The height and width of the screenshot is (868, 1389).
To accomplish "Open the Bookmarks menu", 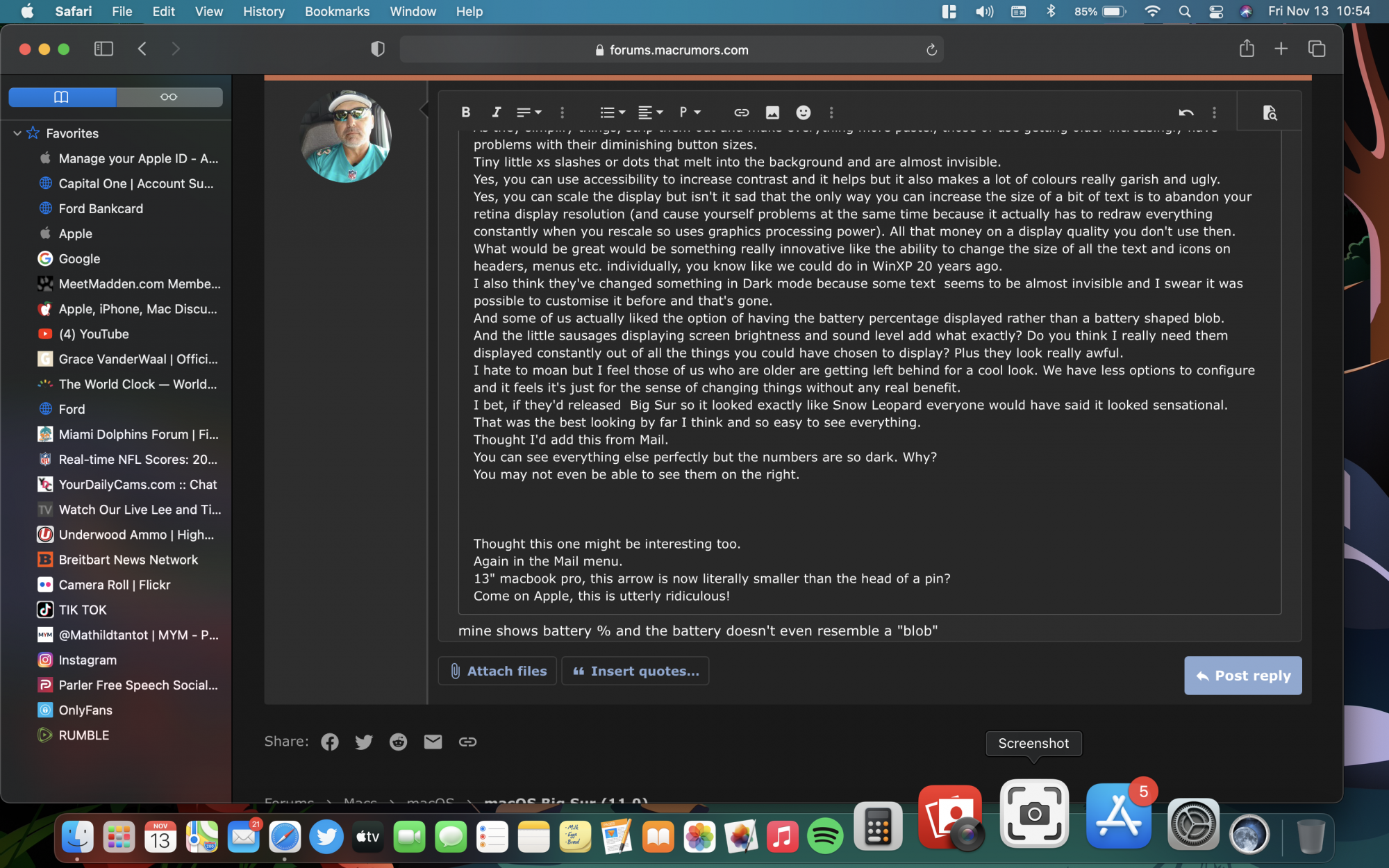I will click(337, 11).
